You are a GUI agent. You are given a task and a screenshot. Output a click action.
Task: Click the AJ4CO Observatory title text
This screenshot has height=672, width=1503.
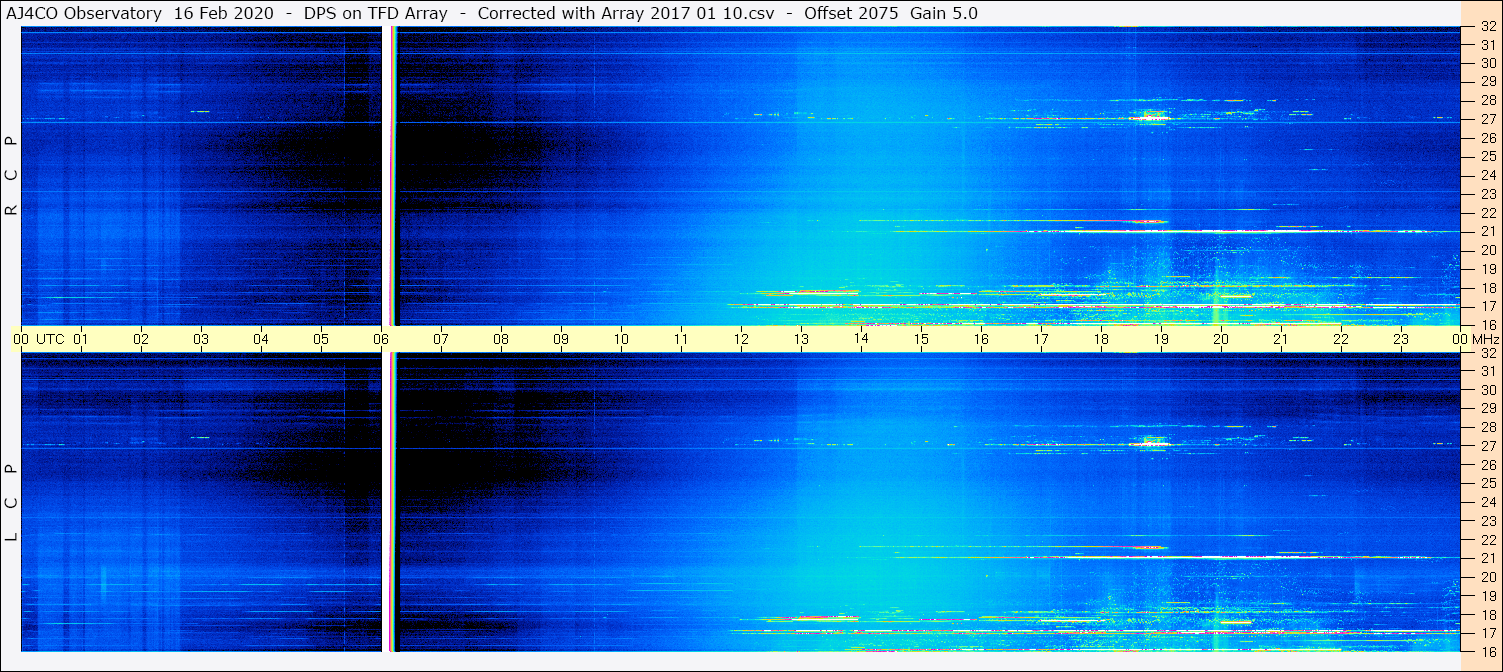tap(84, 13)
